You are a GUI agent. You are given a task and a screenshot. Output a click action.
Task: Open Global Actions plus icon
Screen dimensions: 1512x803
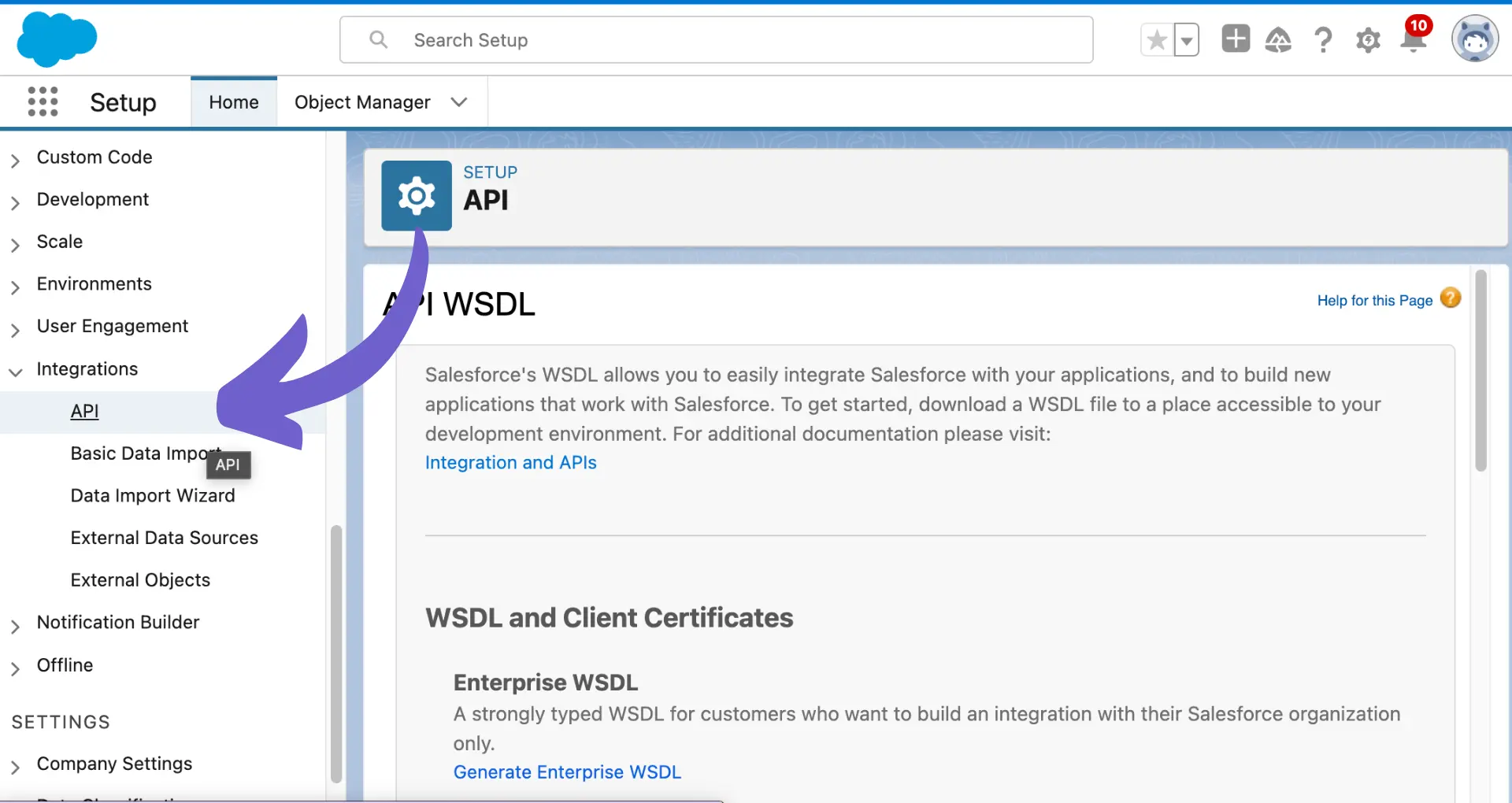[1236, 39]
